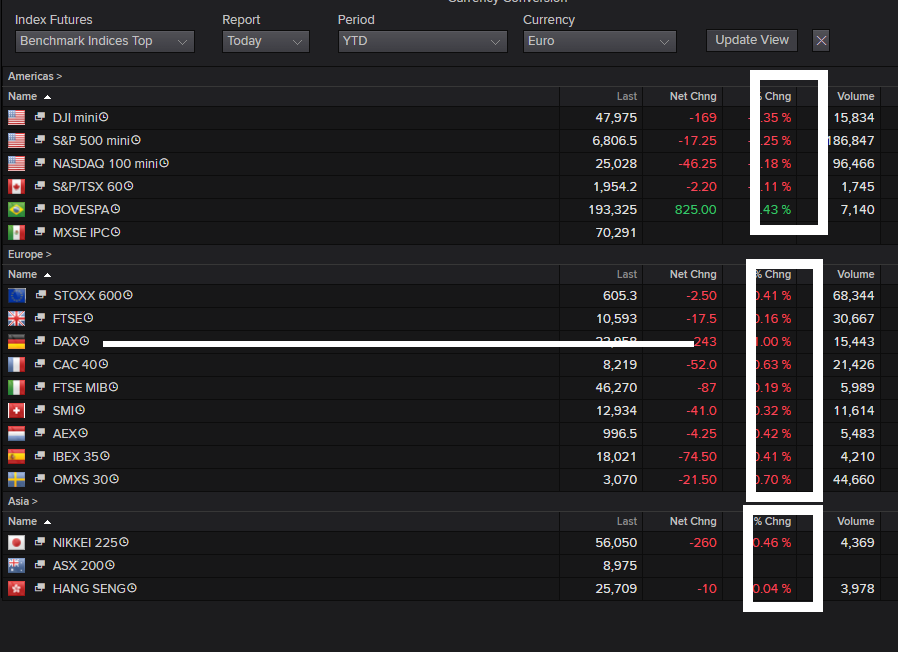Sort Americas table by Name column
The width and height of the screenshot is (898, 652).
coord(29,96)
